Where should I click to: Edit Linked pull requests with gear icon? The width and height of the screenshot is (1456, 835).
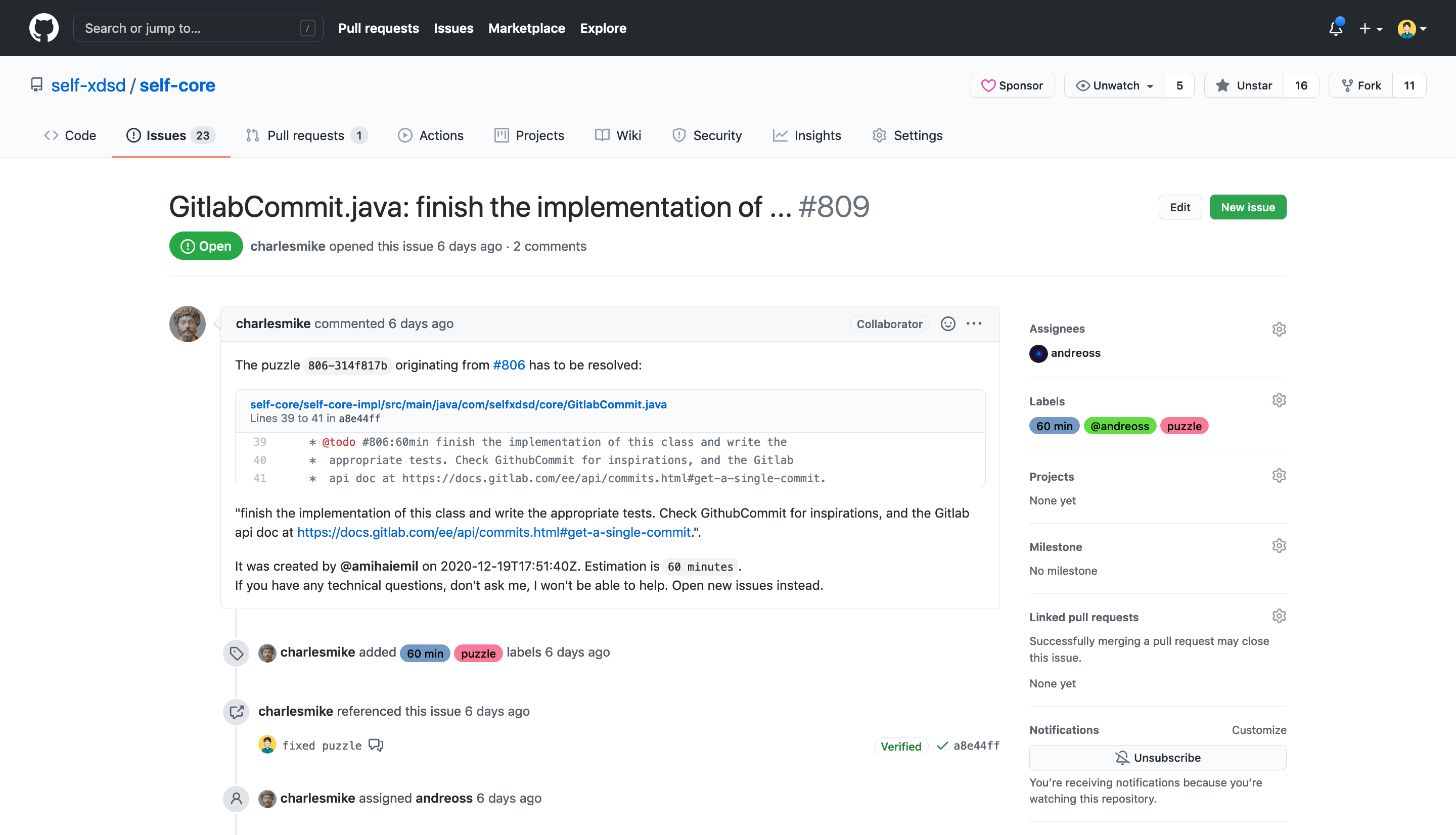1279,616
